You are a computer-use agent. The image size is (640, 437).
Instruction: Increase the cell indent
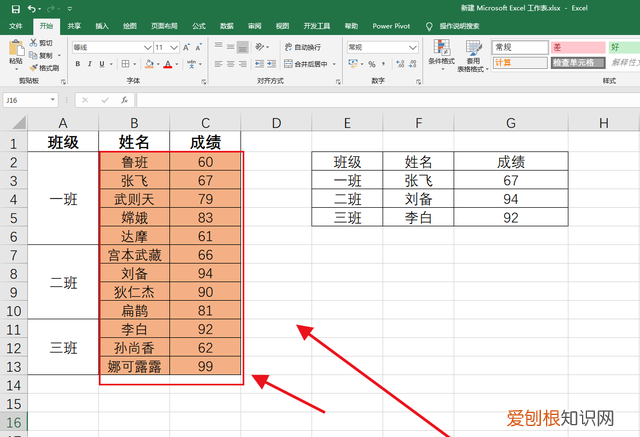coord(271,64)
